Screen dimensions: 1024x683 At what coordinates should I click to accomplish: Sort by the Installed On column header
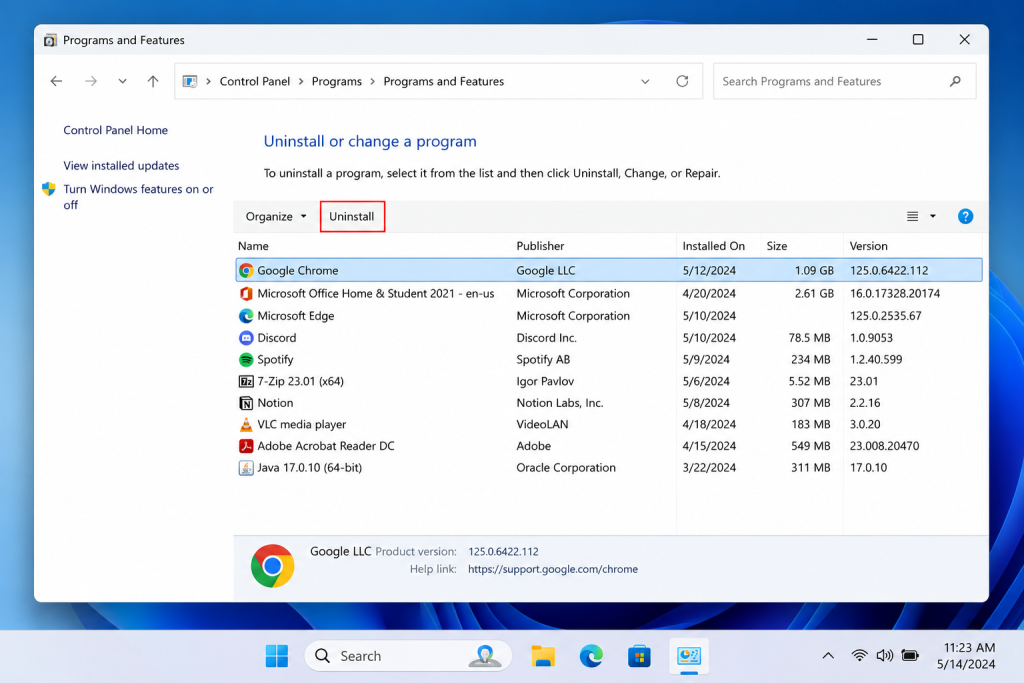click(713, 246)
